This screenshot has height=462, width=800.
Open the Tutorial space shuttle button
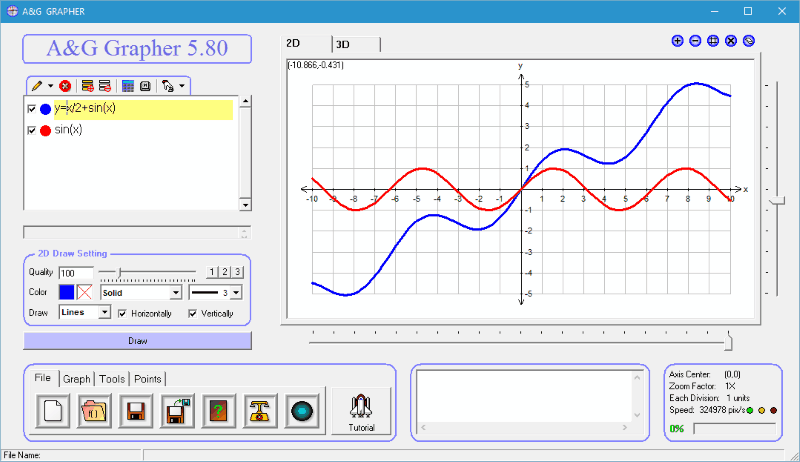coord(361,412)
